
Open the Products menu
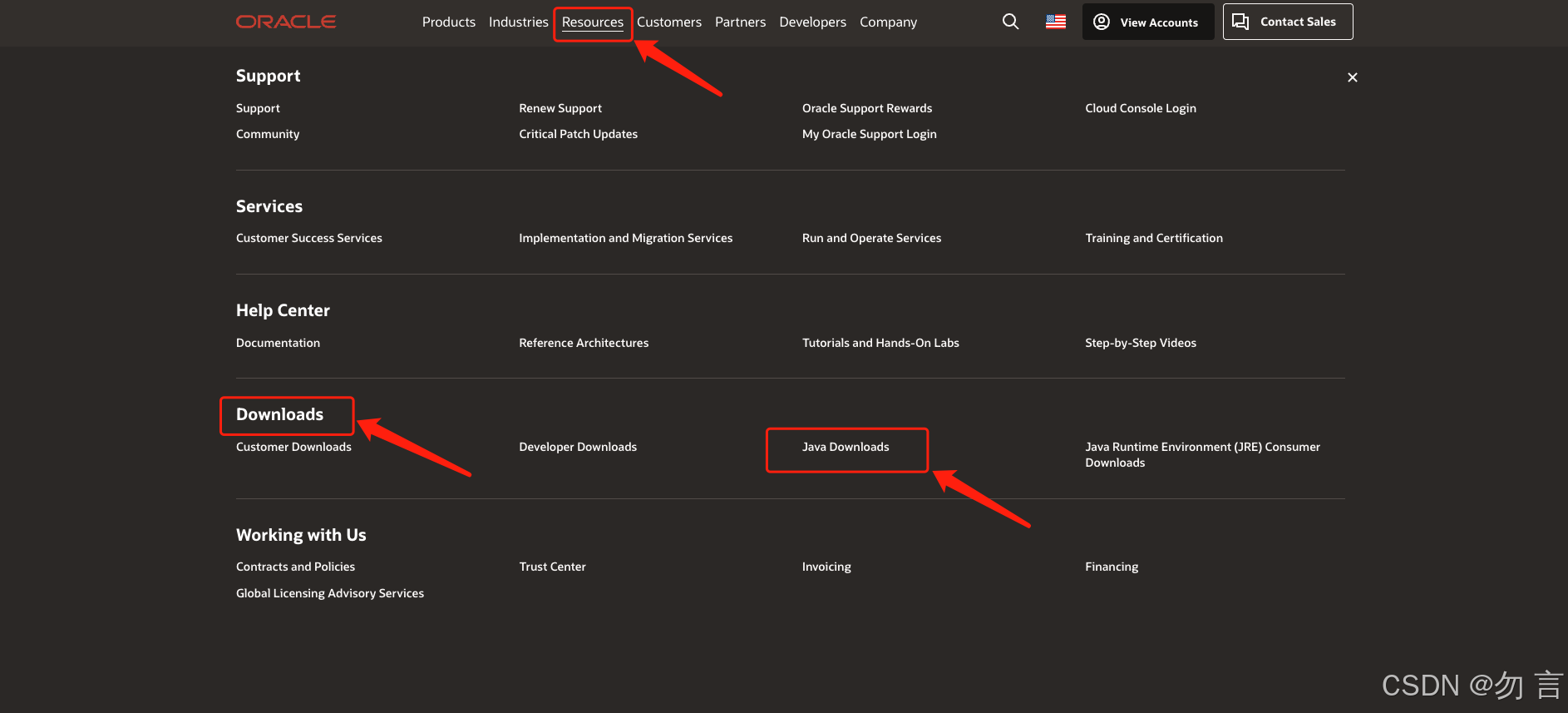[449, 22]
